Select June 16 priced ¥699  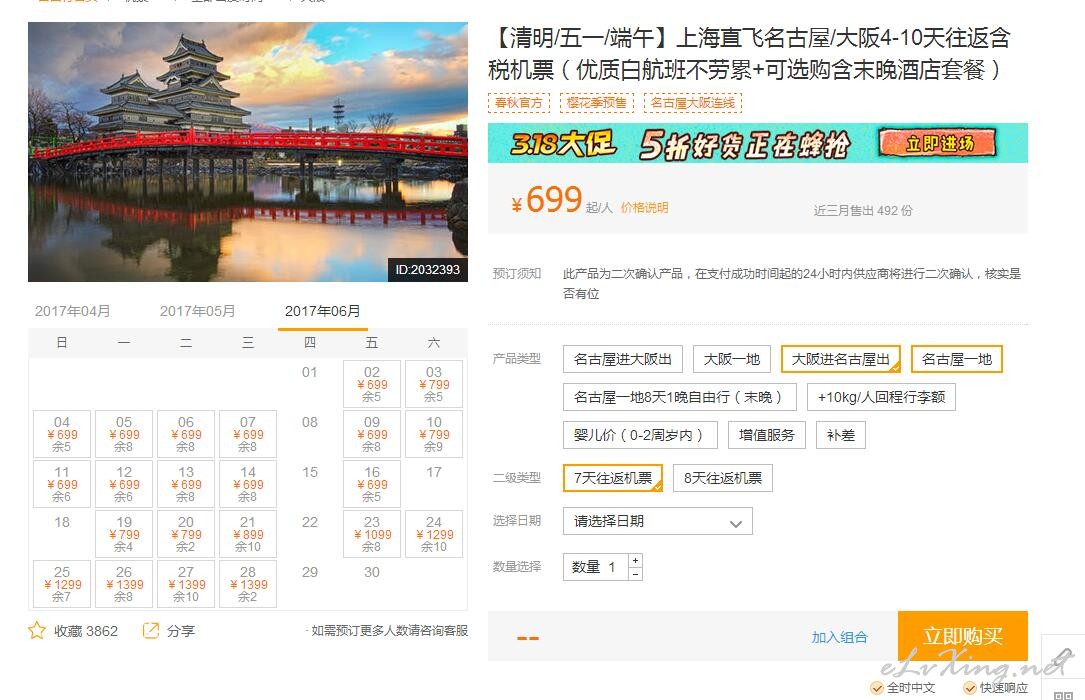coord(372,483)
